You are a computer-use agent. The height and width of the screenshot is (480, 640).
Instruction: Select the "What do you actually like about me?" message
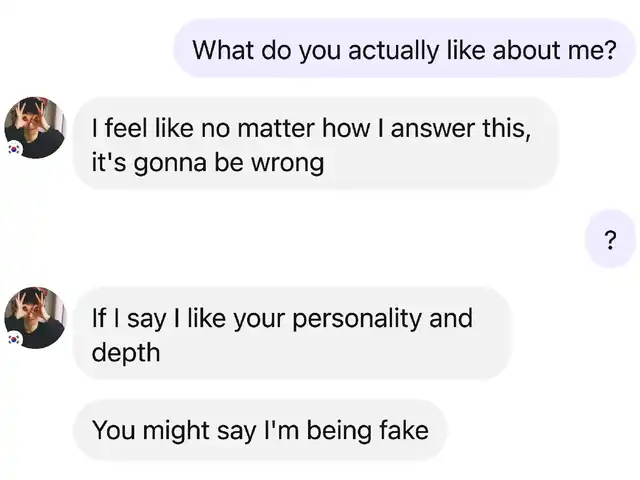click(404, 49)
